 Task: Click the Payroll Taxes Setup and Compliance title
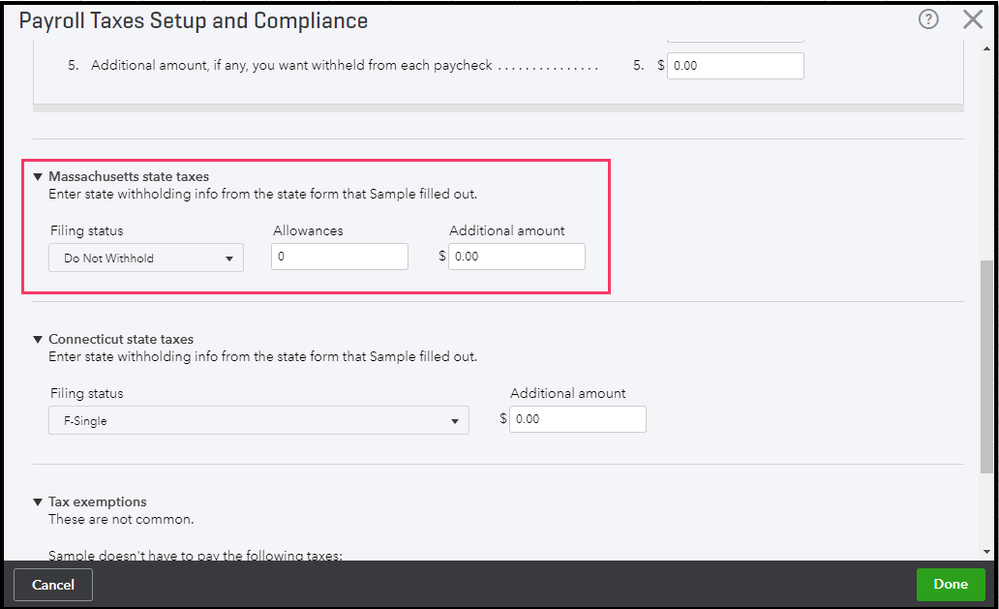pos(194,21)
